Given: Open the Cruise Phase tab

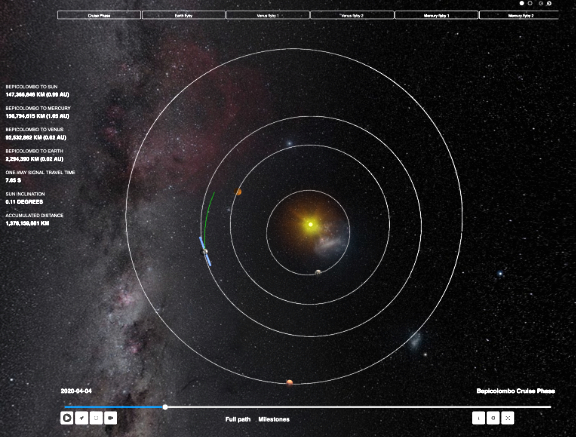Looking at the screenshot, I should click(99, 15).
